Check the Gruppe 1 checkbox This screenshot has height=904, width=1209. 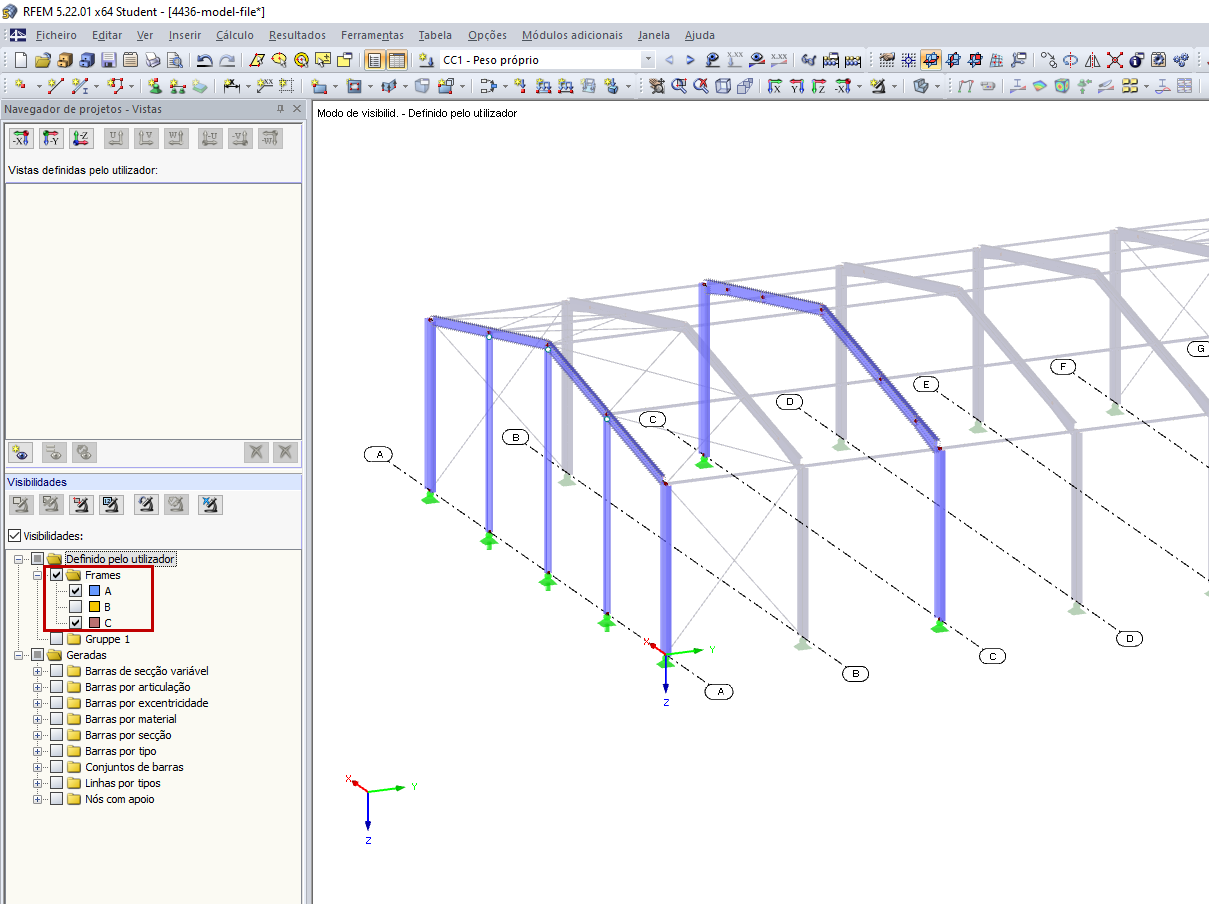pos(56,639)
